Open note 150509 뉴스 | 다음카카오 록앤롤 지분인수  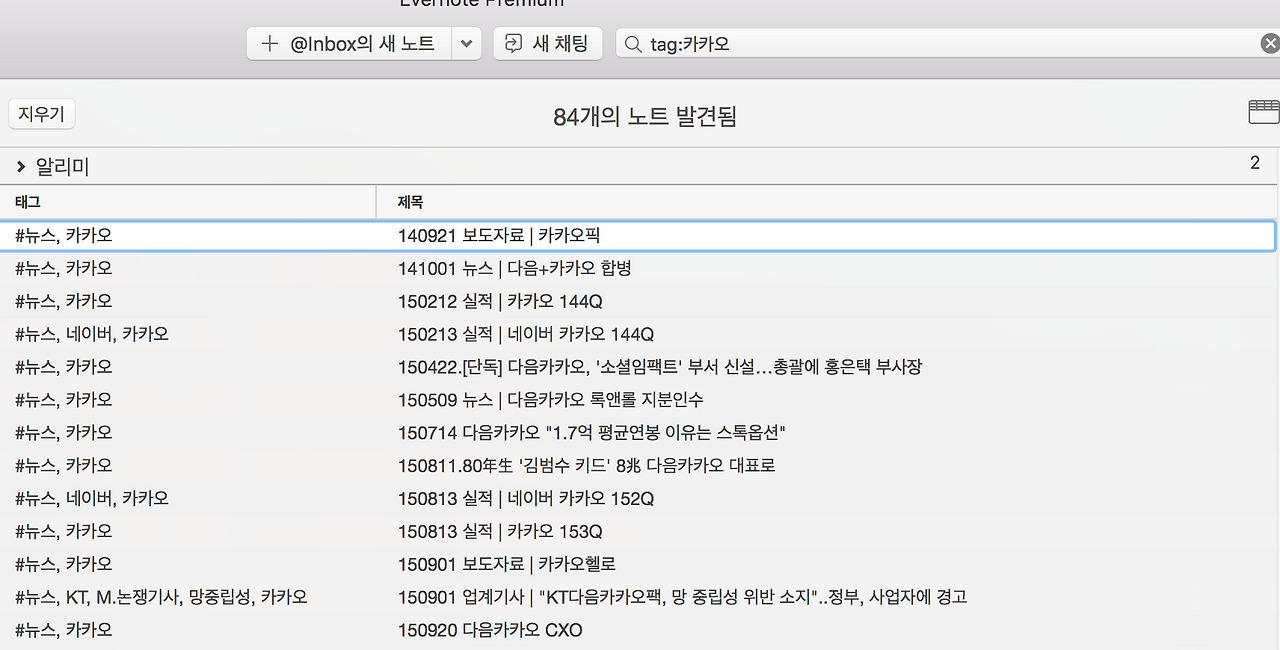coord(638,400)
